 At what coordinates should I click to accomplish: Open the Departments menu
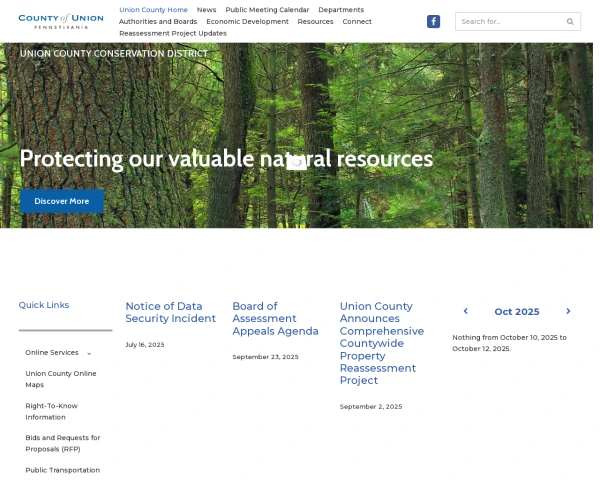click(x=341, y=10)
